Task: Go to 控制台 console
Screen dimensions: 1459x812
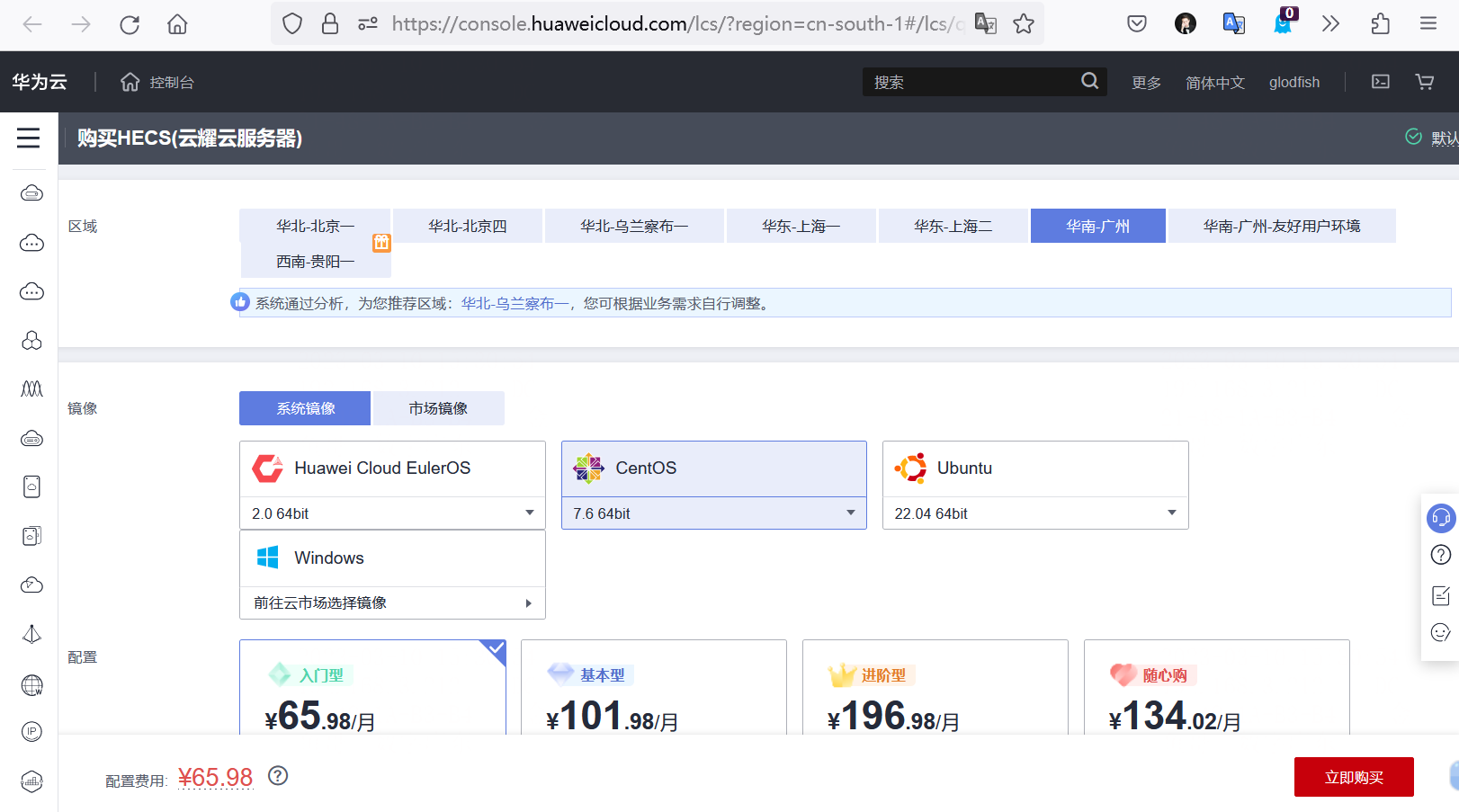Action: point(172,83)
